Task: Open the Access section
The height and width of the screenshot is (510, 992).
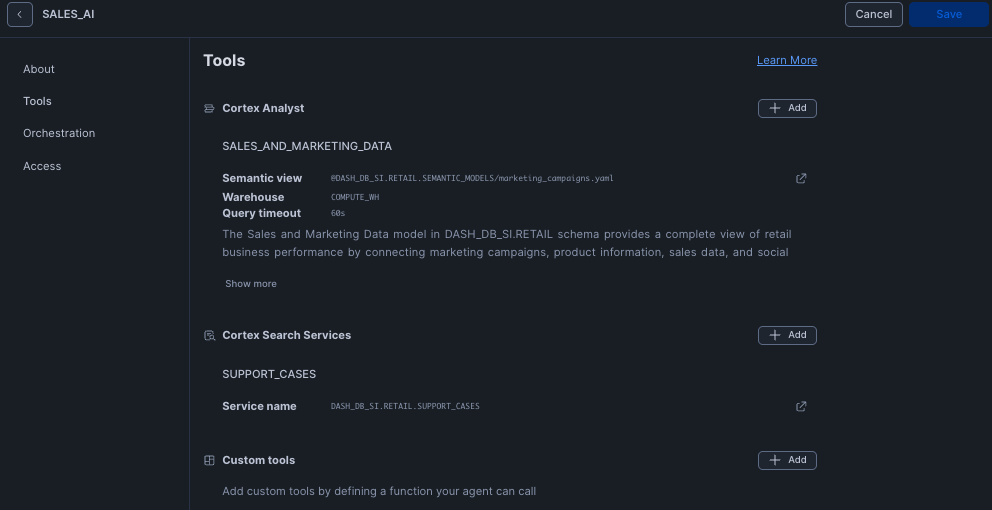Action: tap(42, 166)
